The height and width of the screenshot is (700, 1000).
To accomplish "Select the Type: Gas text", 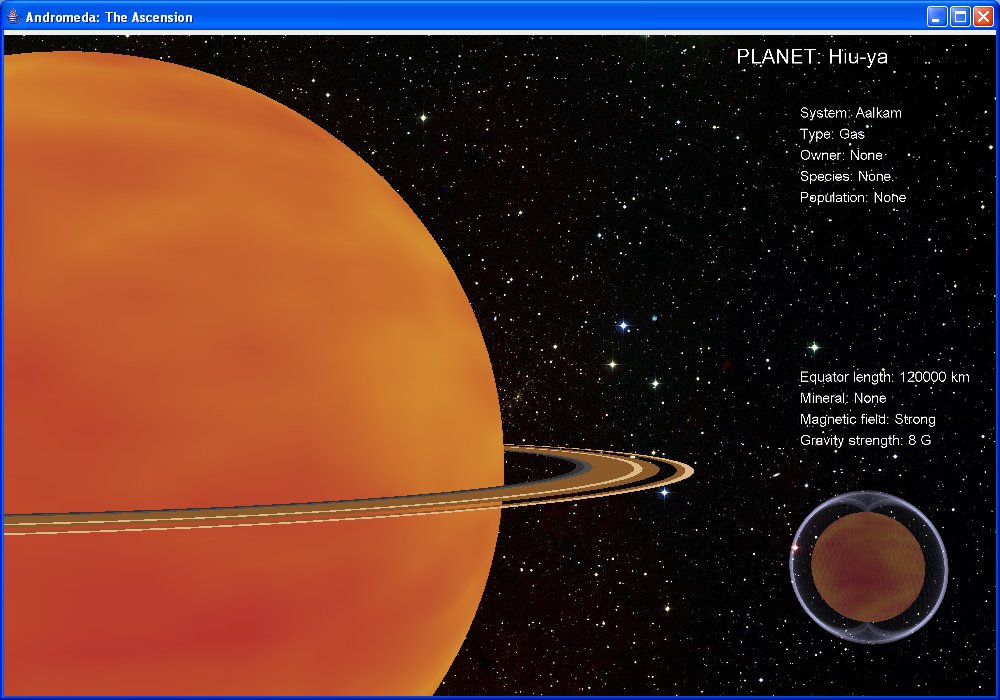I will pyautogui.click(x=832, y=134).
